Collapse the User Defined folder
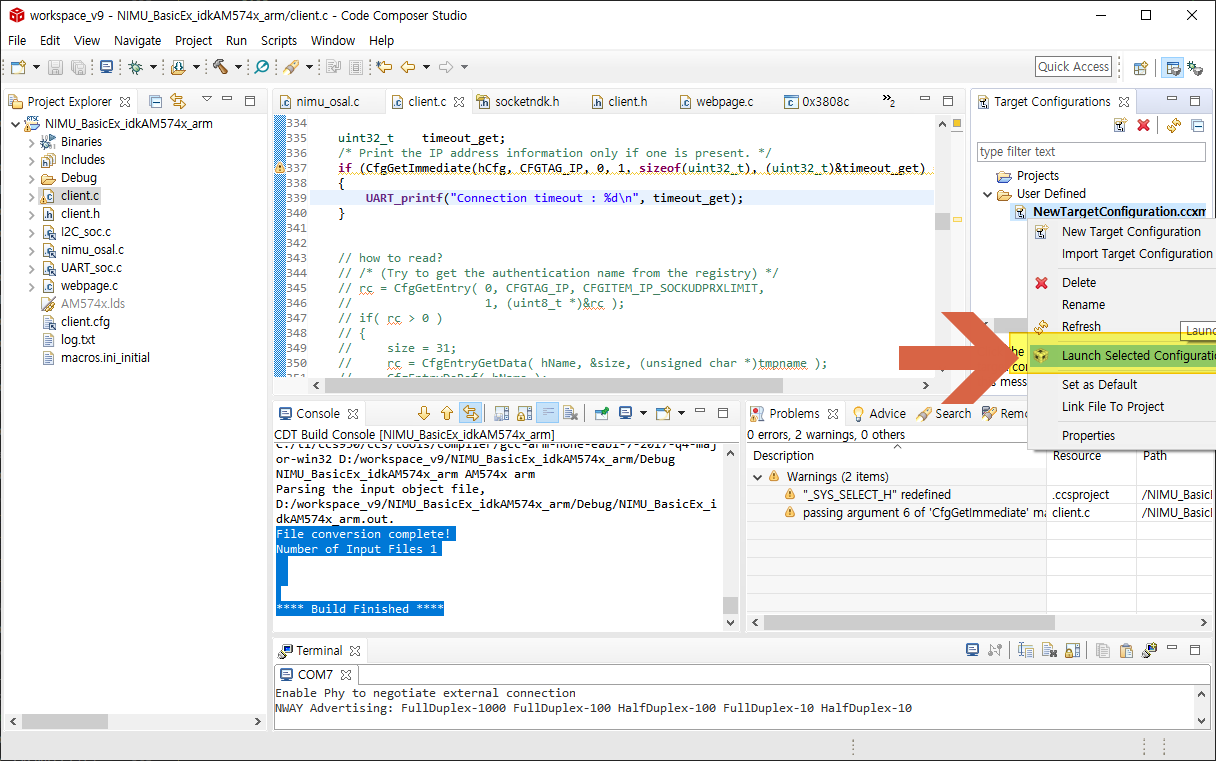 click(988, 194)
